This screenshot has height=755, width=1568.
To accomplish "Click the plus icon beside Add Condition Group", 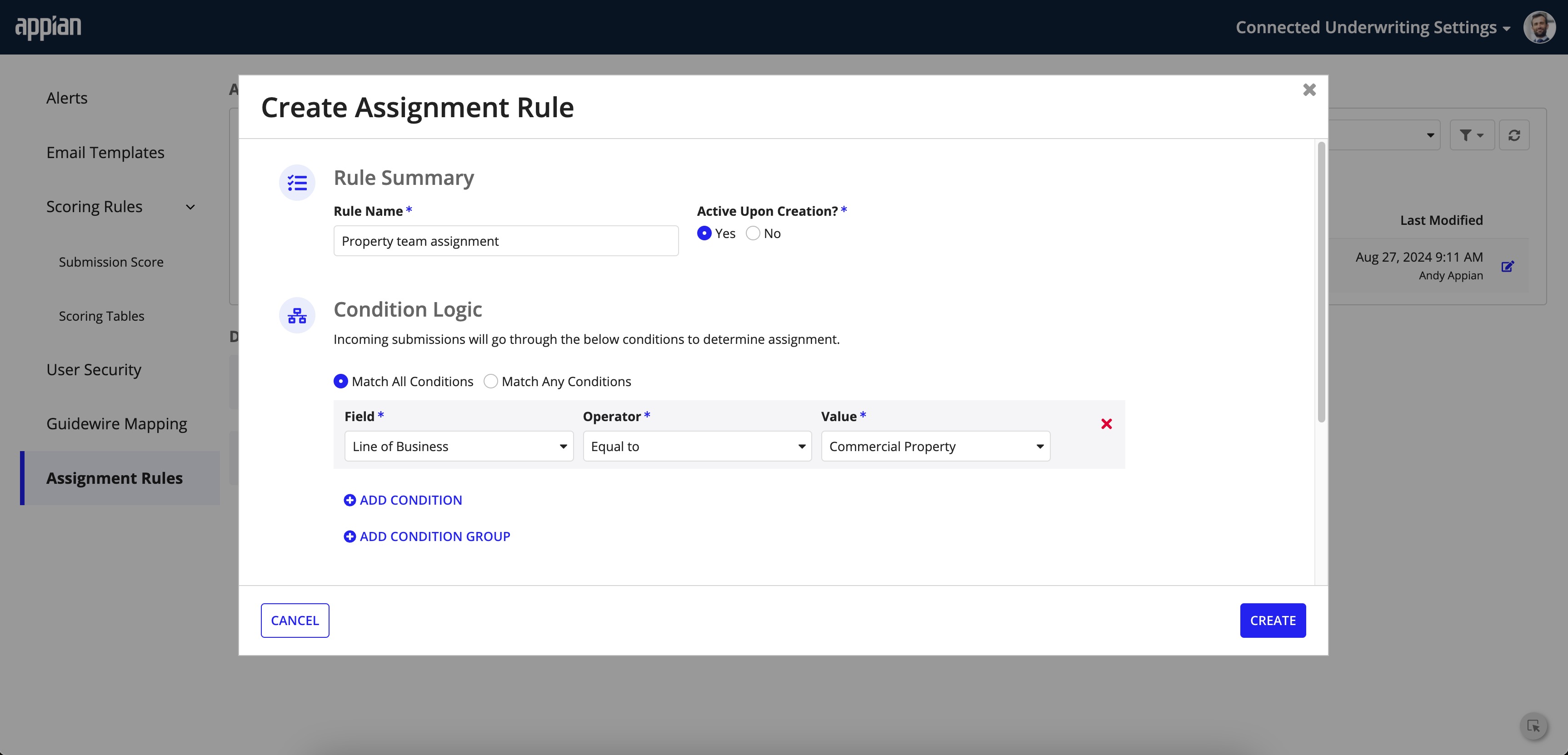I will pyautogui.click(x=350, y=536).
